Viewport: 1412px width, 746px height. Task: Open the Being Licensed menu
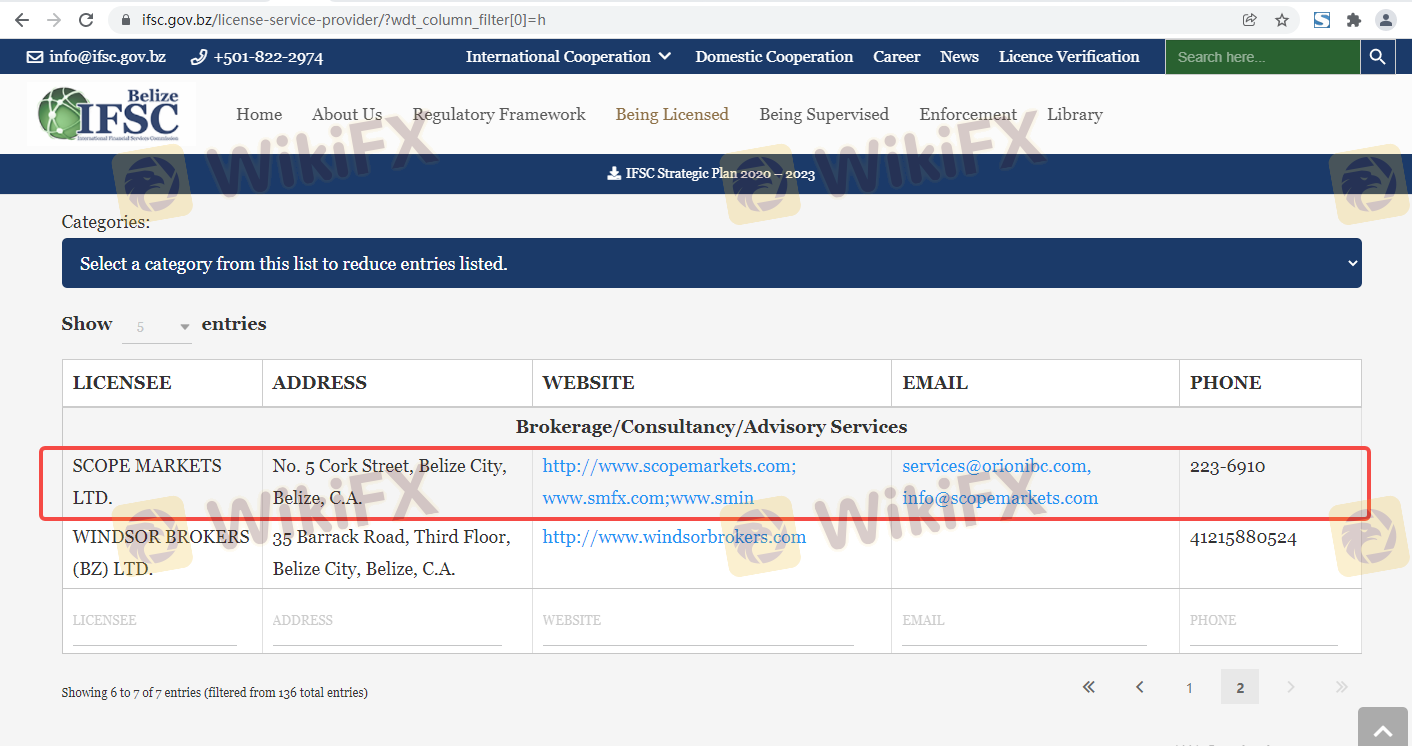click(x=672, y=115)
